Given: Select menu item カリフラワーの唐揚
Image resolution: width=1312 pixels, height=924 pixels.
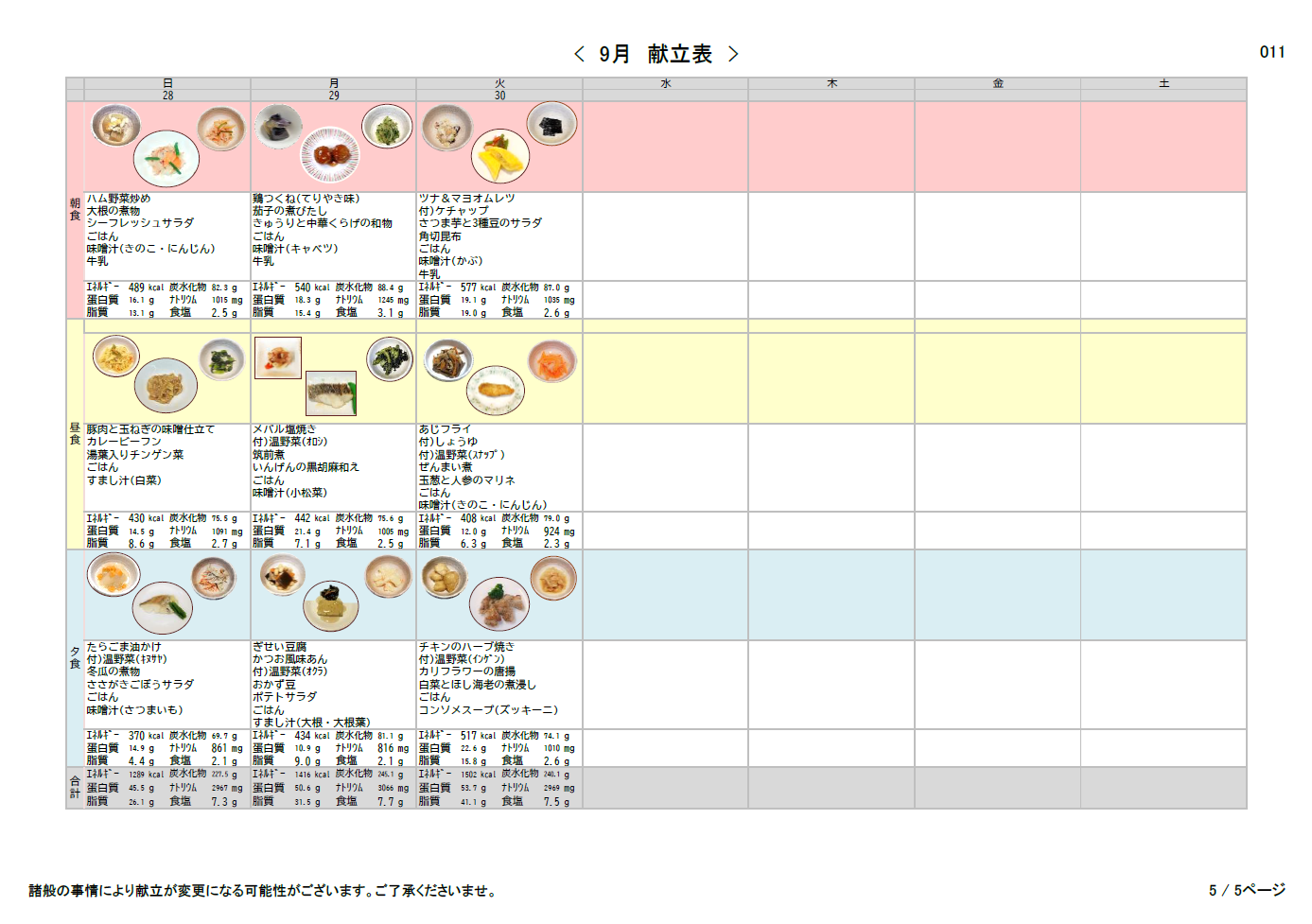Looking at the screenshot, I should pyautogui.click(x=466, y=671).
